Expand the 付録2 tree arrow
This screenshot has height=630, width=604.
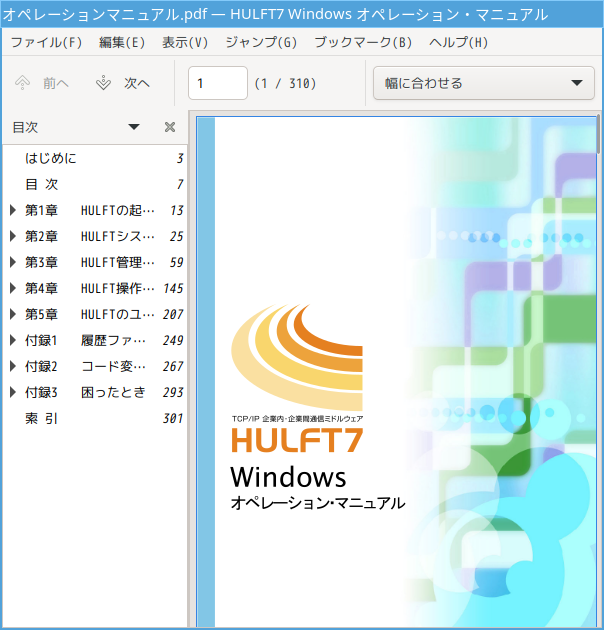pos(13,366)
